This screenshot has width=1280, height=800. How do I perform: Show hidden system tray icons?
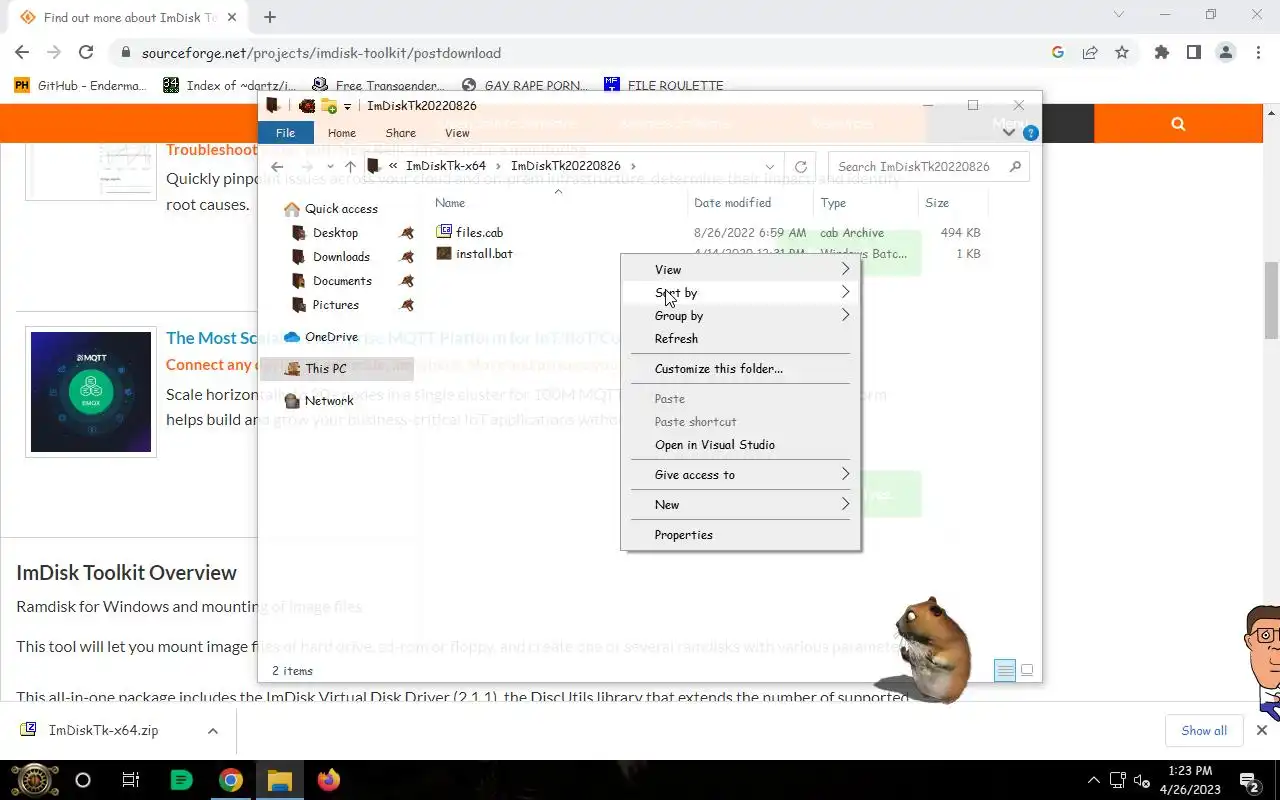pyautogui.click(x=1093, y=781)
